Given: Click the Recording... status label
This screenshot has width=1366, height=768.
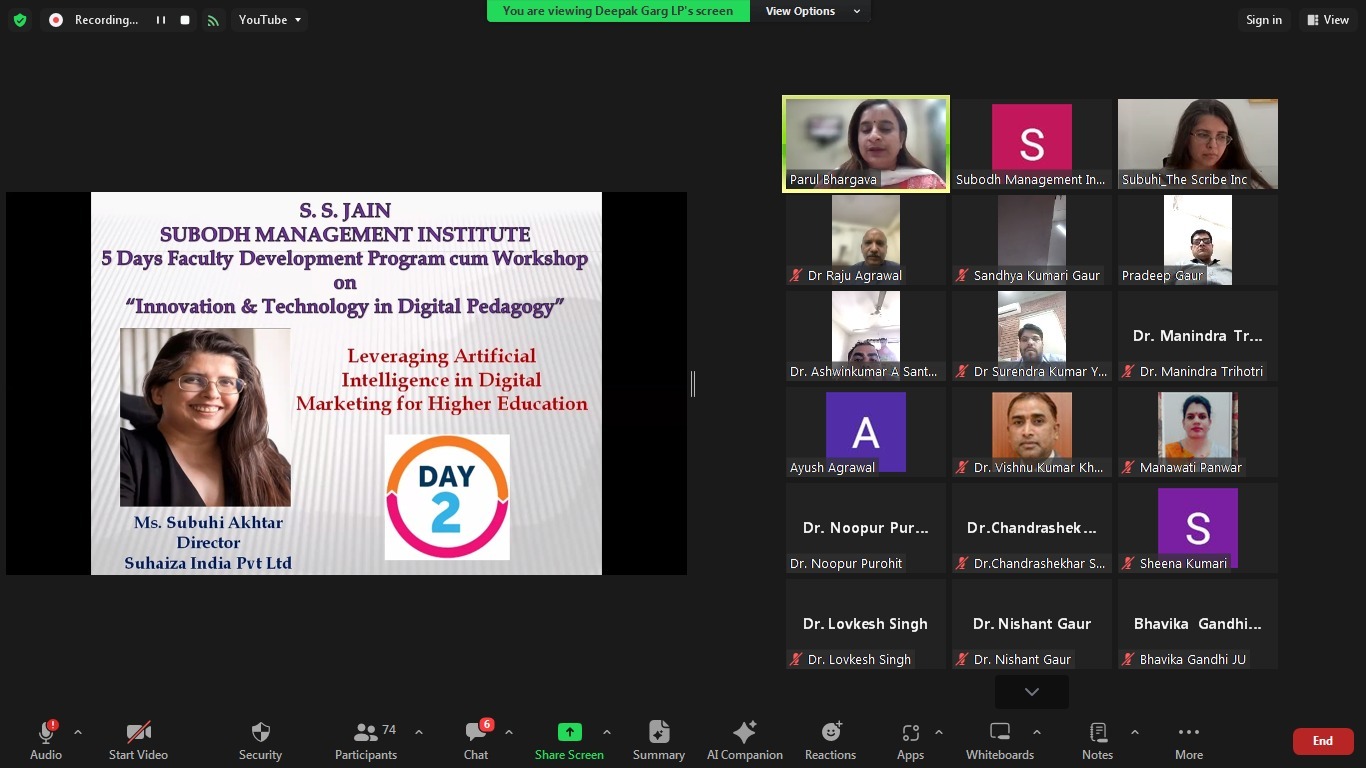Looking at the screenshot, I should pyautogui.click(x=106, y=20).
